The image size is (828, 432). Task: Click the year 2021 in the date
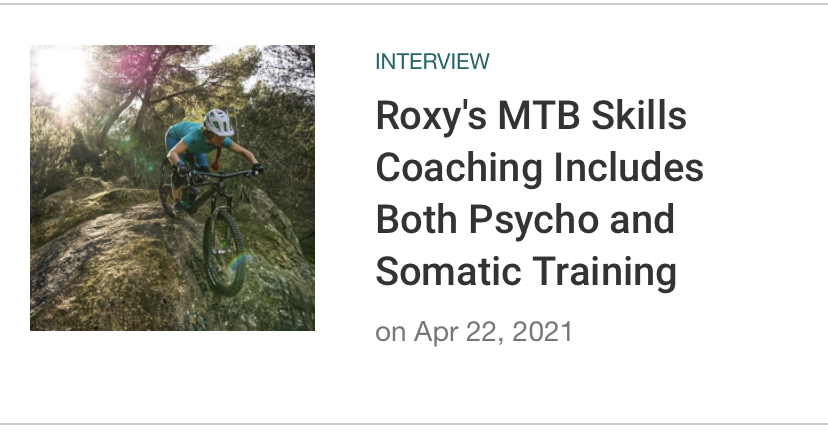pyautogui.click(x=542, y=332)
